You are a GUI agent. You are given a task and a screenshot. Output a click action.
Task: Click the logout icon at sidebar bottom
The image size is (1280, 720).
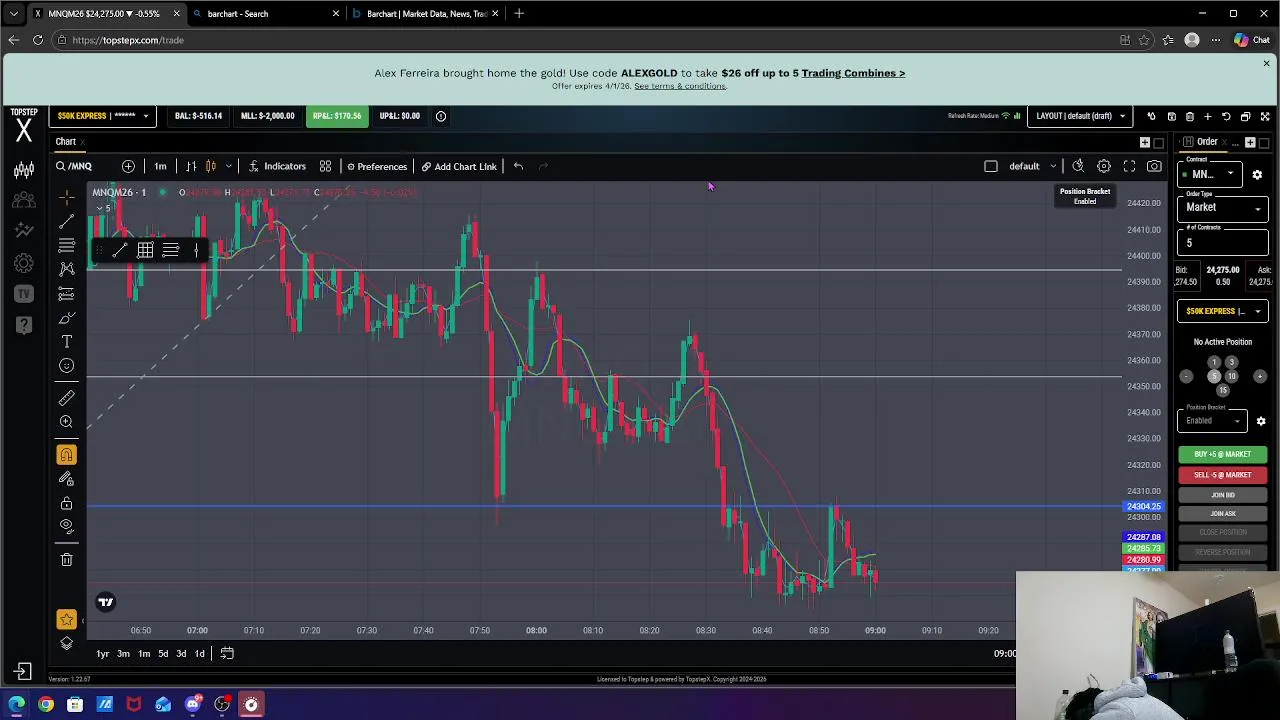coord(23,672)
